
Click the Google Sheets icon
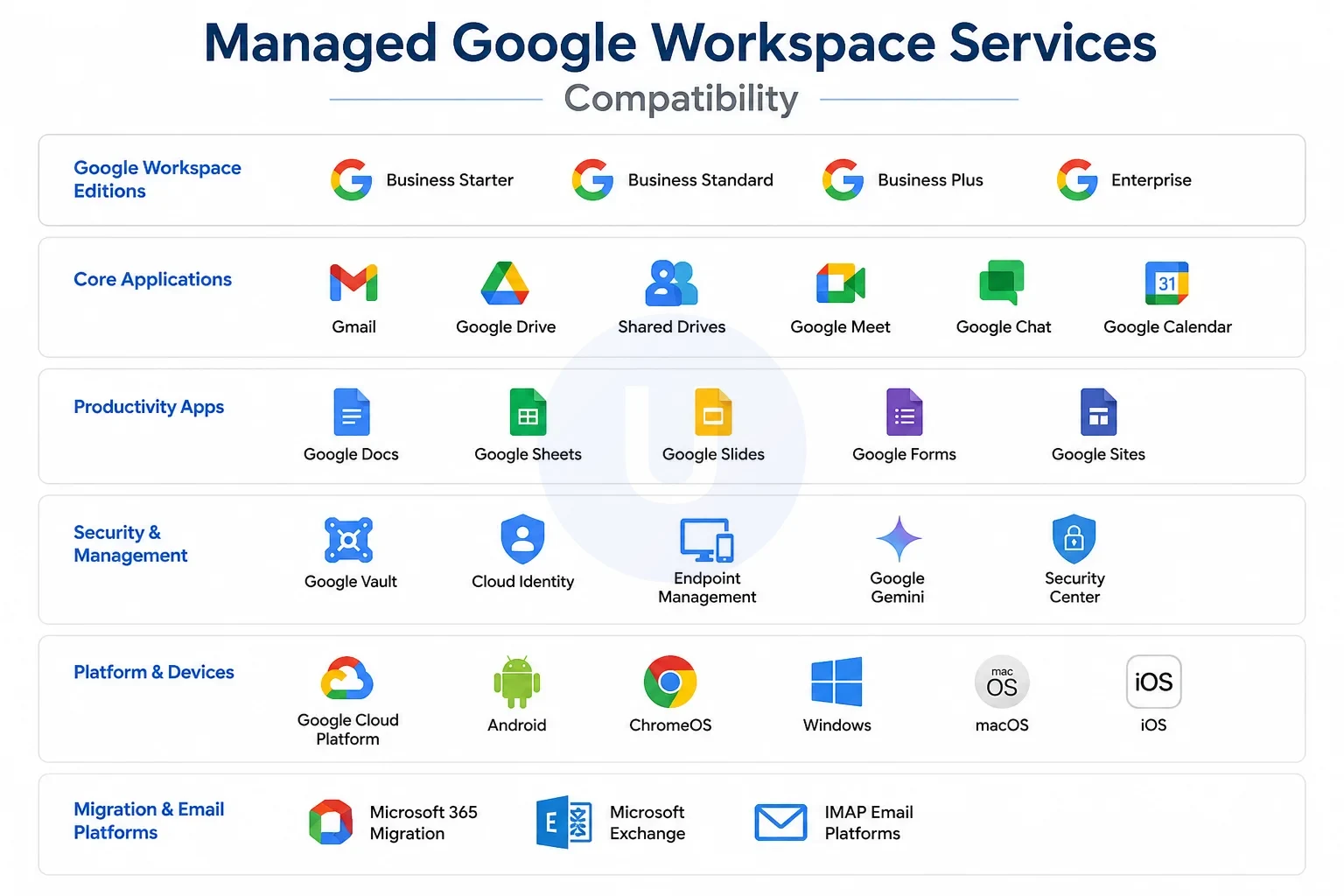(x=528, y=412)
